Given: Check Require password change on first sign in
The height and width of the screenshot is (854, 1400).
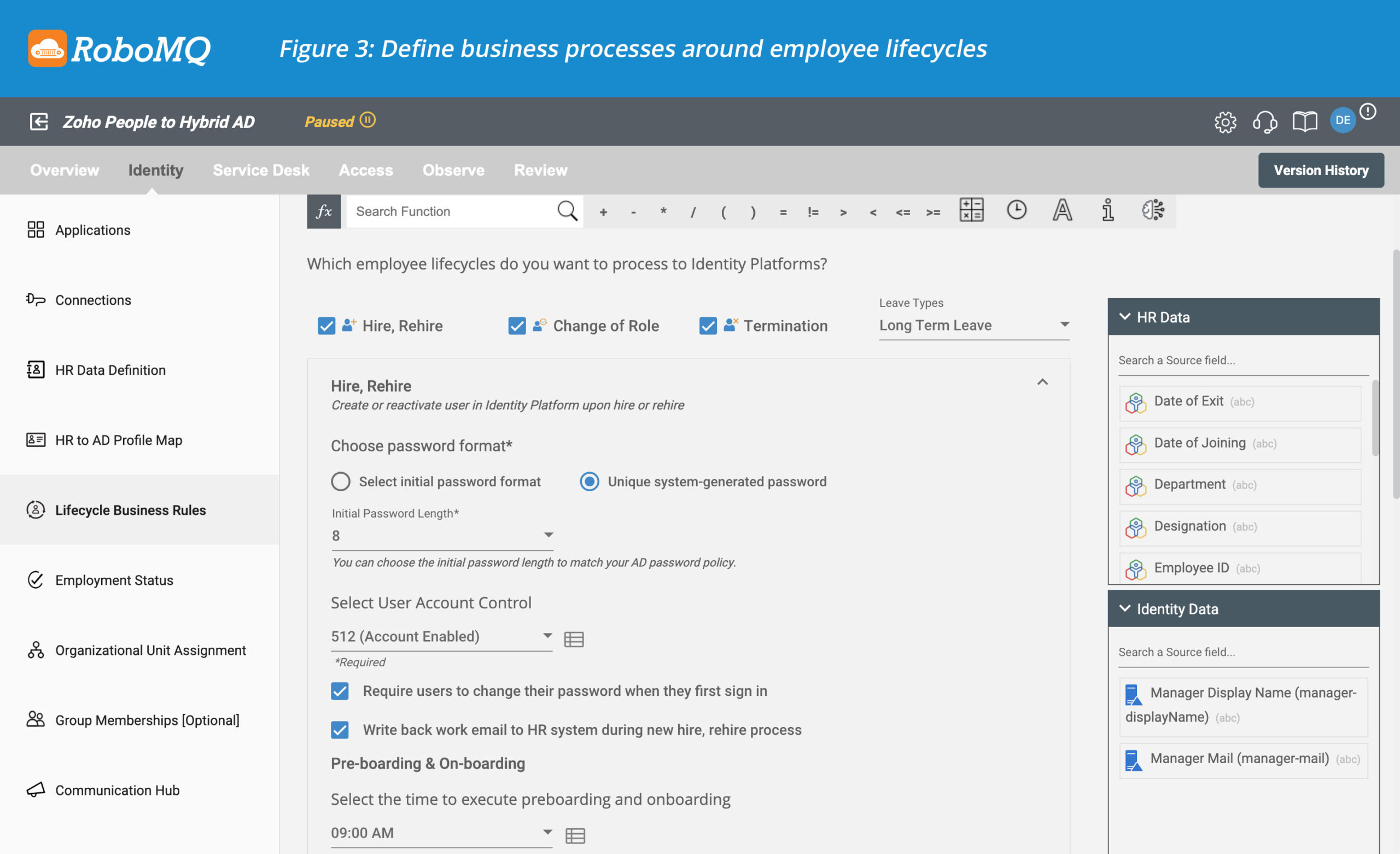Looking at the screenshot, I should pyautogui.click(x=341, y=690).
